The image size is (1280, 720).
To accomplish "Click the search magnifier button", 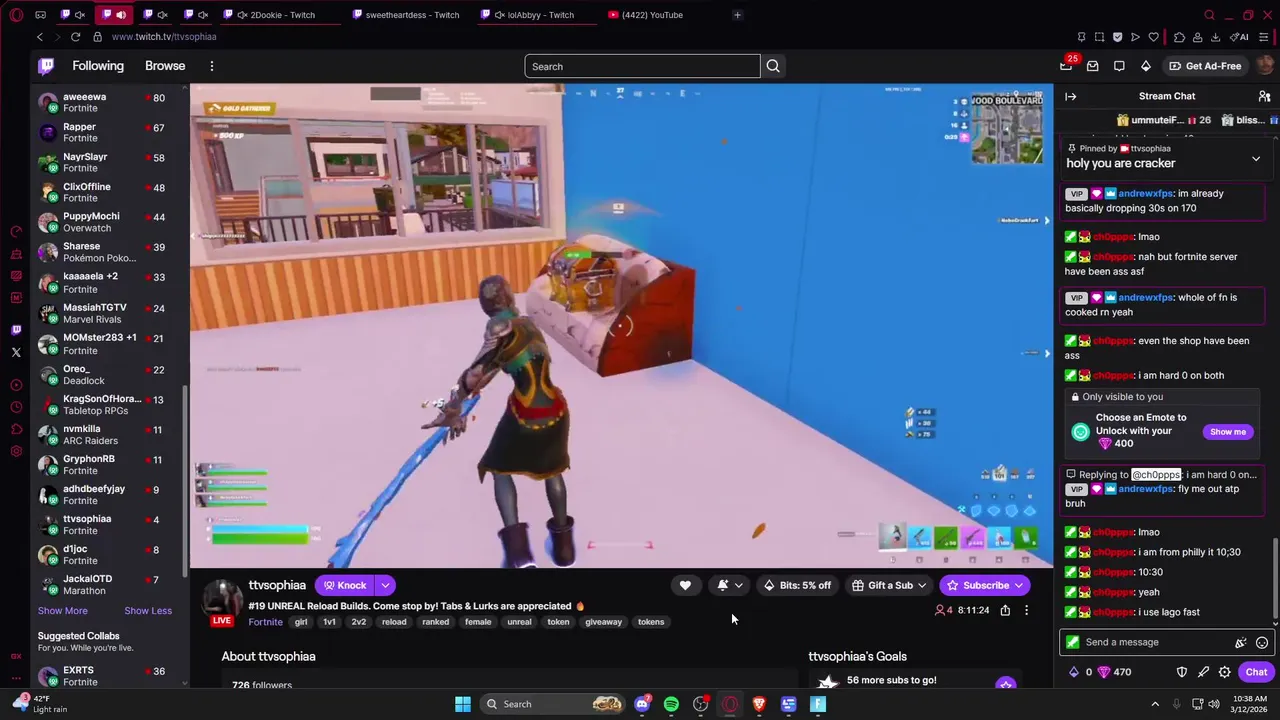I will click(x=773, y=66).
